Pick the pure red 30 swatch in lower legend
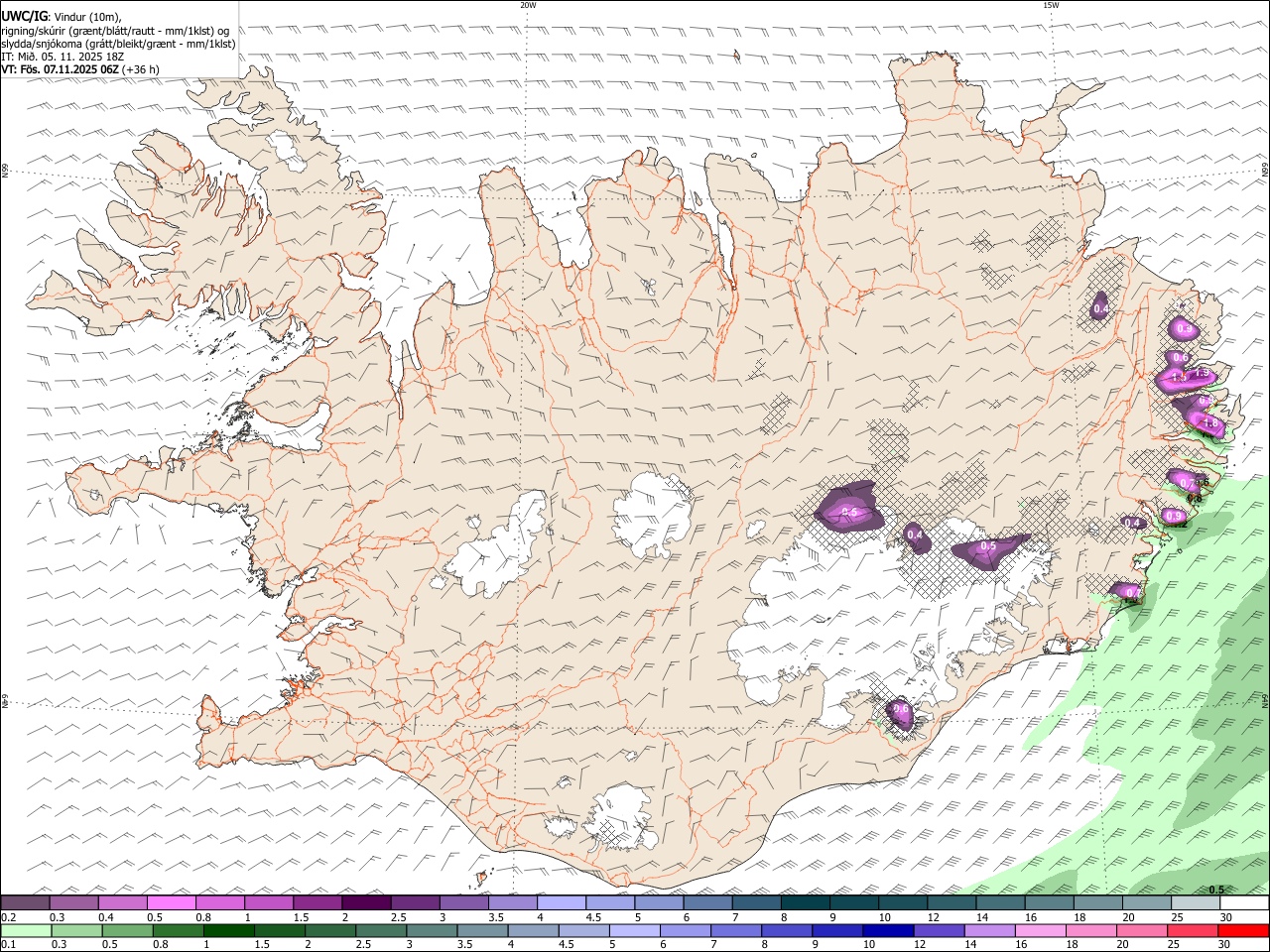Screen dimensions: 1270x952 pos(1242,931)
